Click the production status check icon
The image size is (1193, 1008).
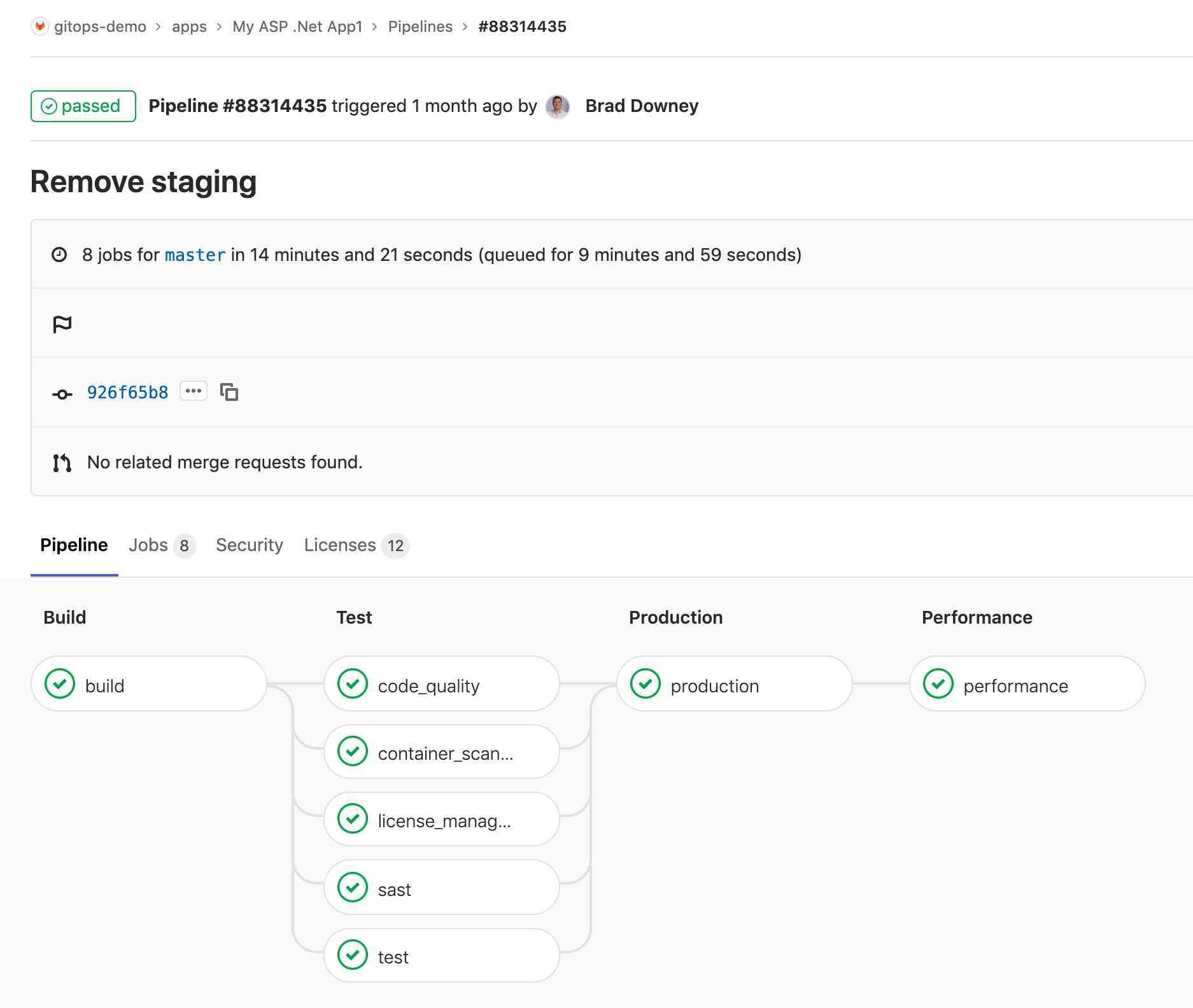(646, 684)
